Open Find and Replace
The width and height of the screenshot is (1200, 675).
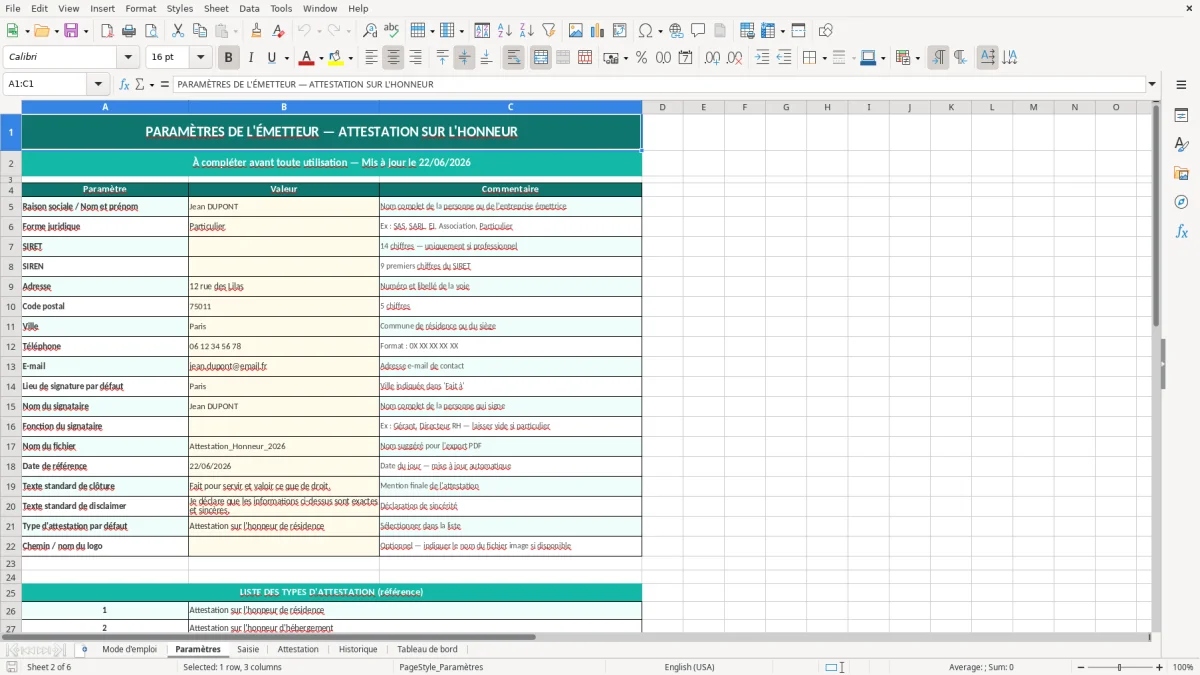pyautogui.click(x=370, y=31)
